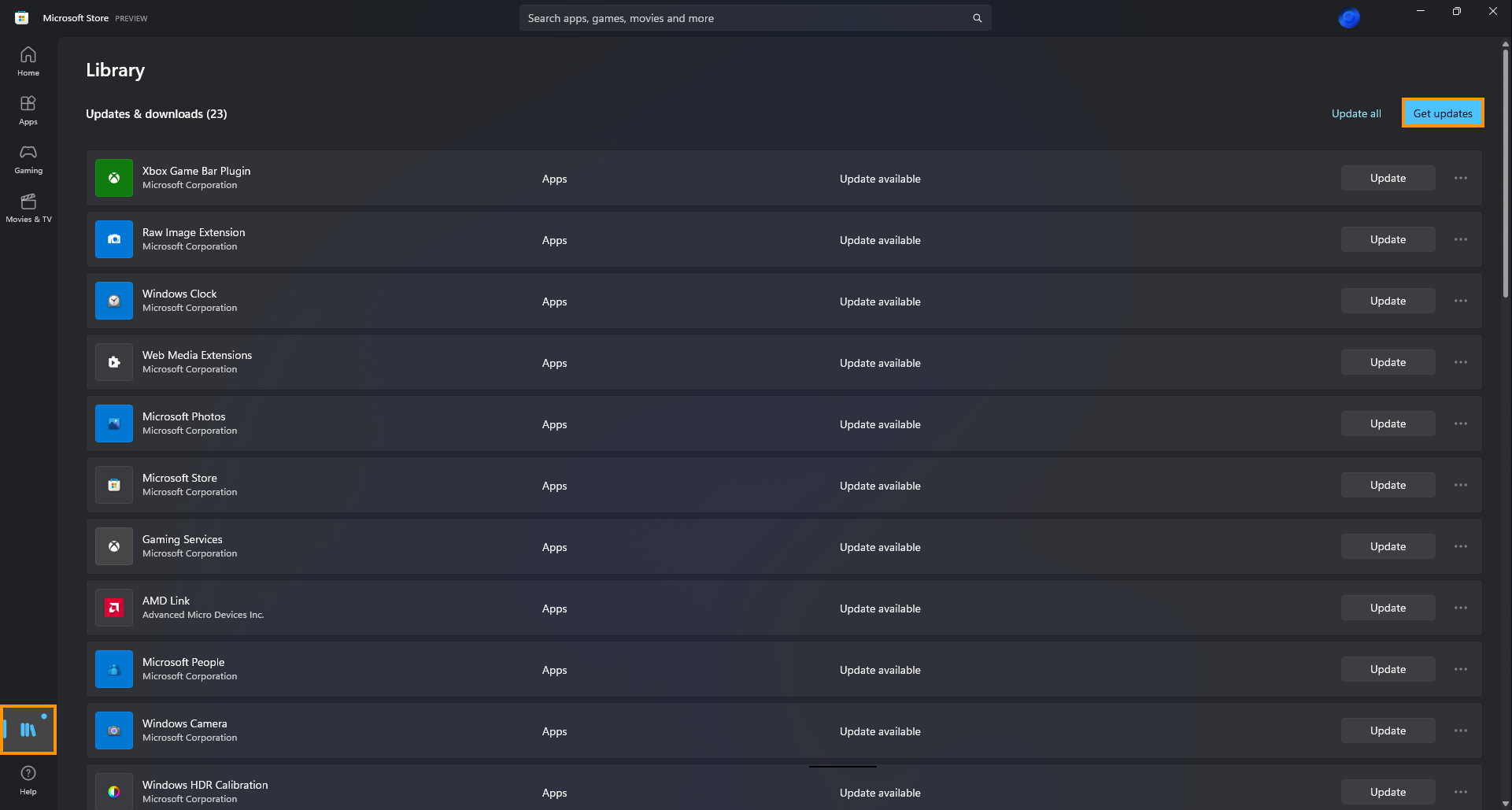Click the Raw Image Extension app icon

pos(114,239)
